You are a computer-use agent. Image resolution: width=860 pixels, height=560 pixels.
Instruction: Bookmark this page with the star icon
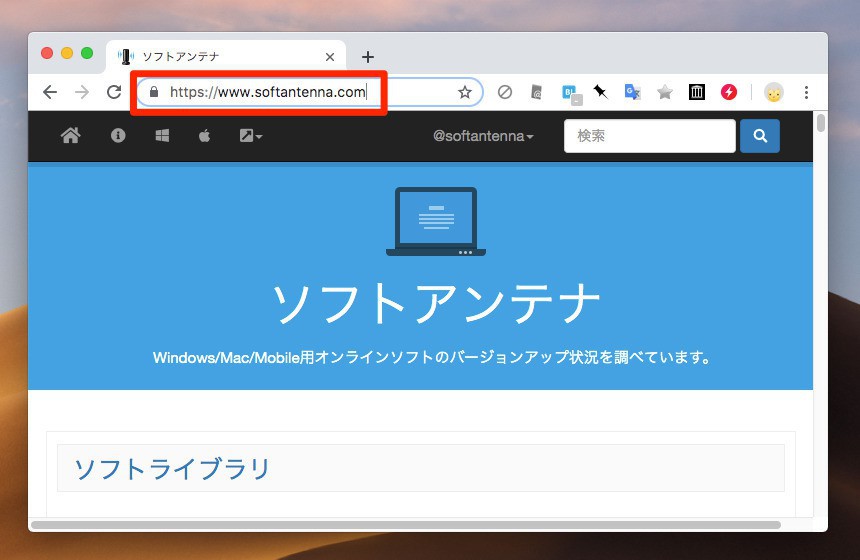point(465,92)
